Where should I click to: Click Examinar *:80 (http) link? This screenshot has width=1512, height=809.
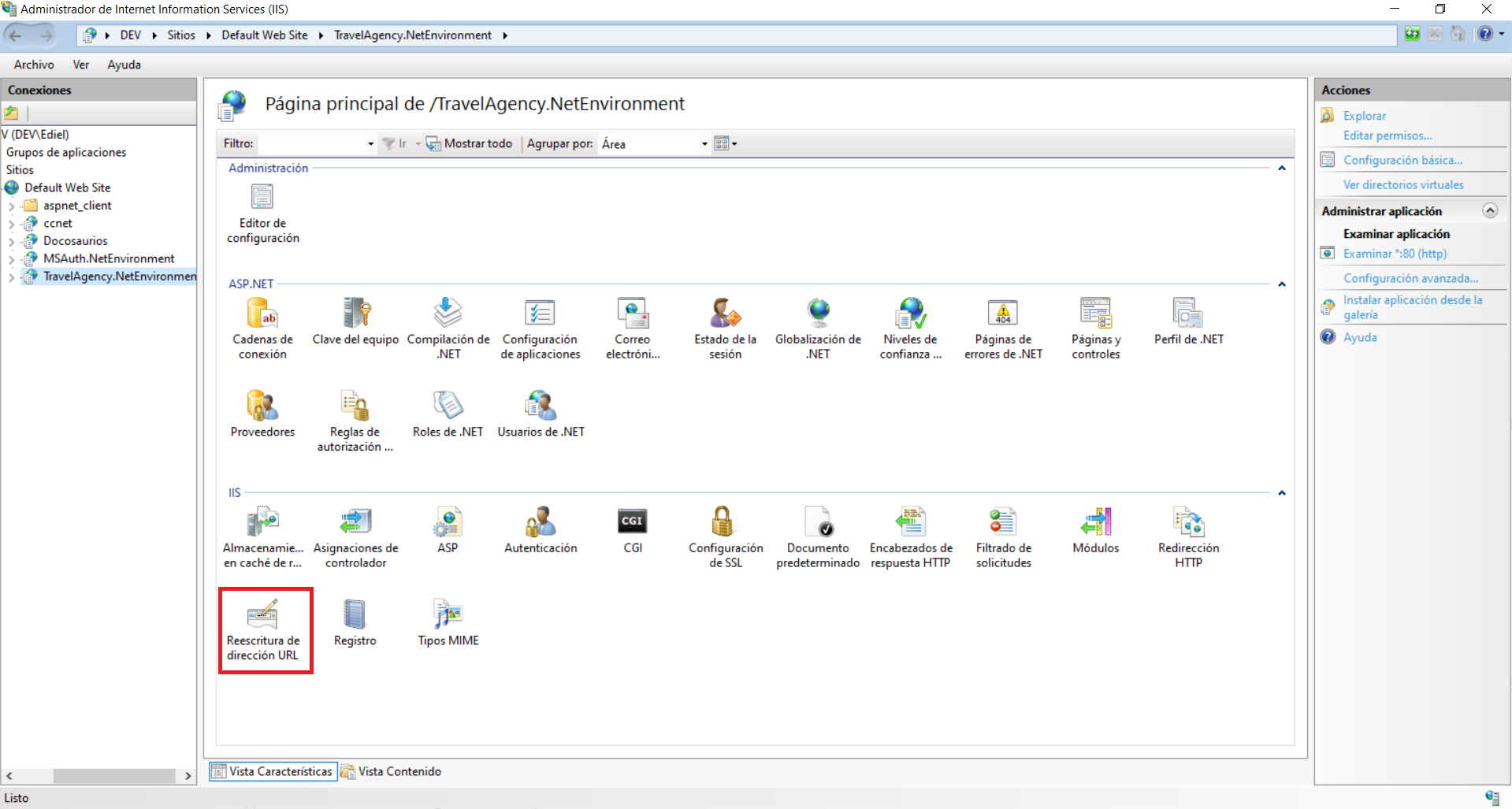tap(1395, 254)
